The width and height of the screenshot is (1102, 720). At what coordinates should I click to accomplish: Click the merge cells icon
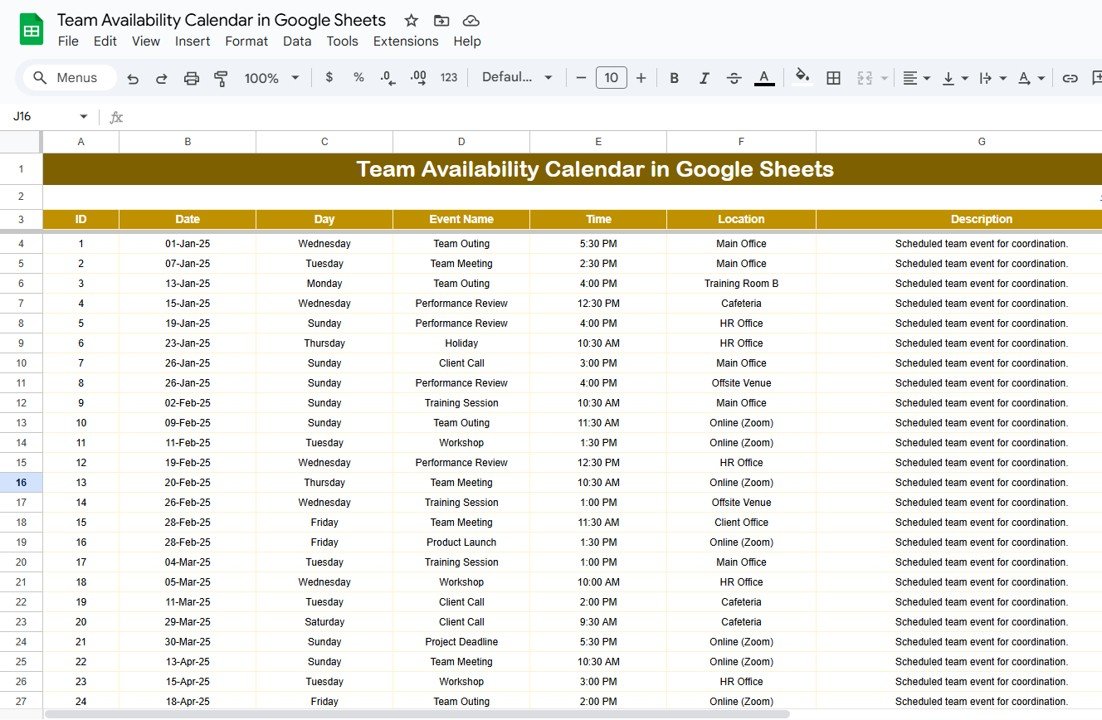point(864,78)
